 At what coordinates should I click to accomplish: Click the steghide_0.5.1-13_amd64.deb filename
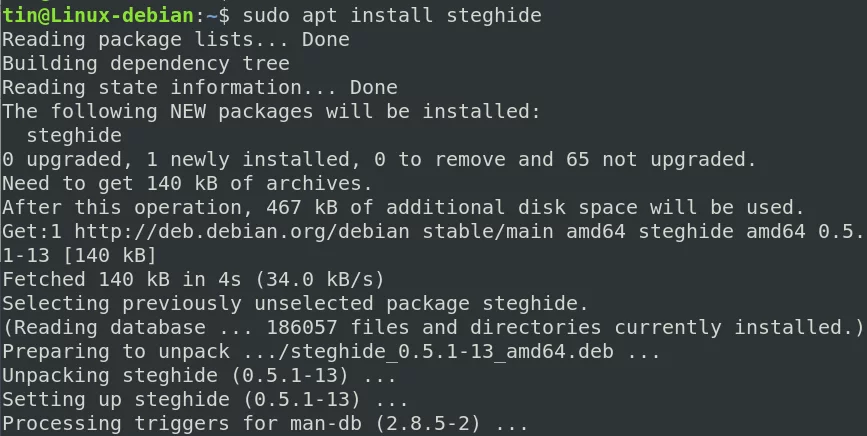451,351
